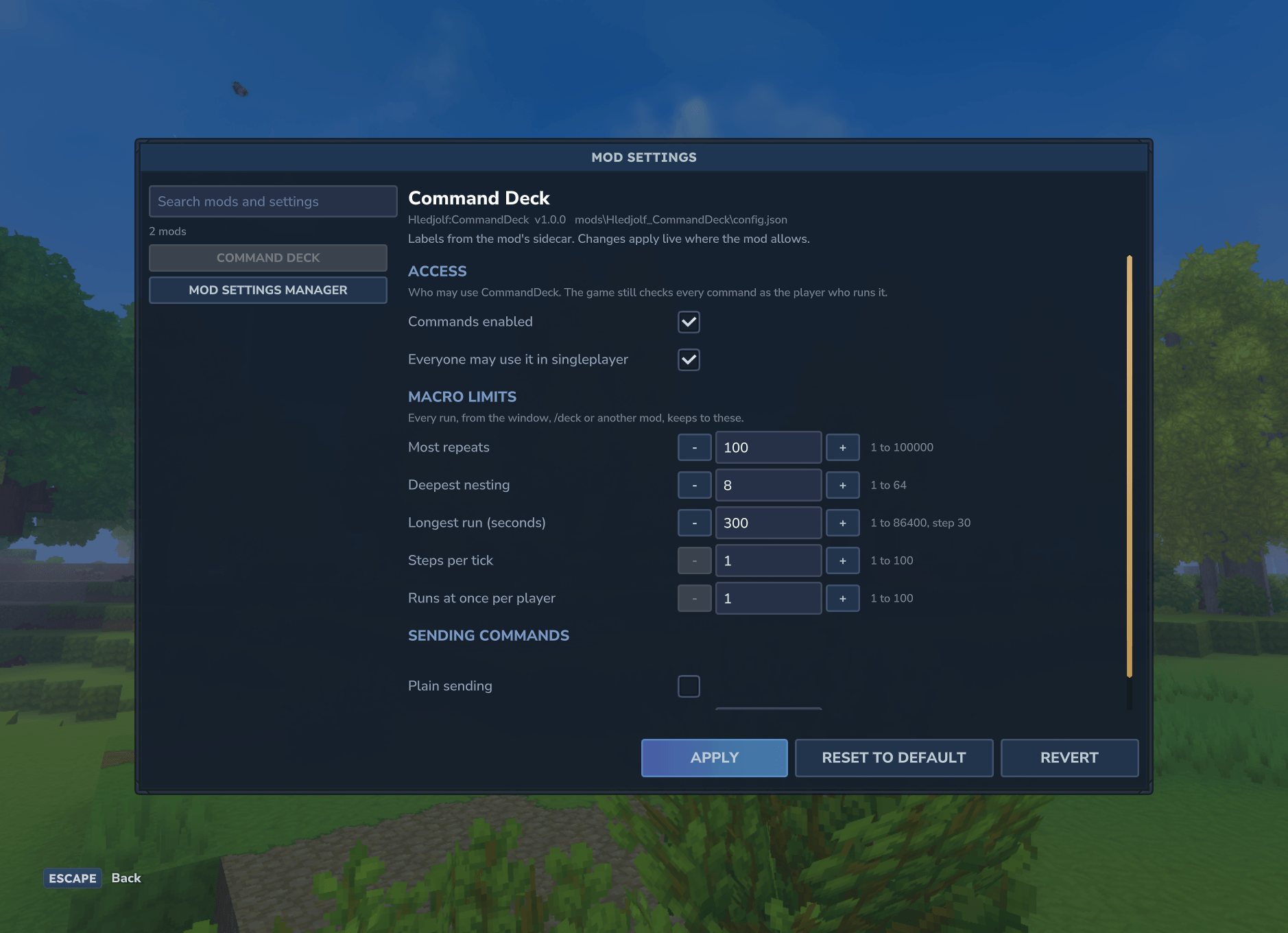This screenshot has width=1288, height=933.
Task: Toggle the Commands enabled checkbox
Action: 689,322
